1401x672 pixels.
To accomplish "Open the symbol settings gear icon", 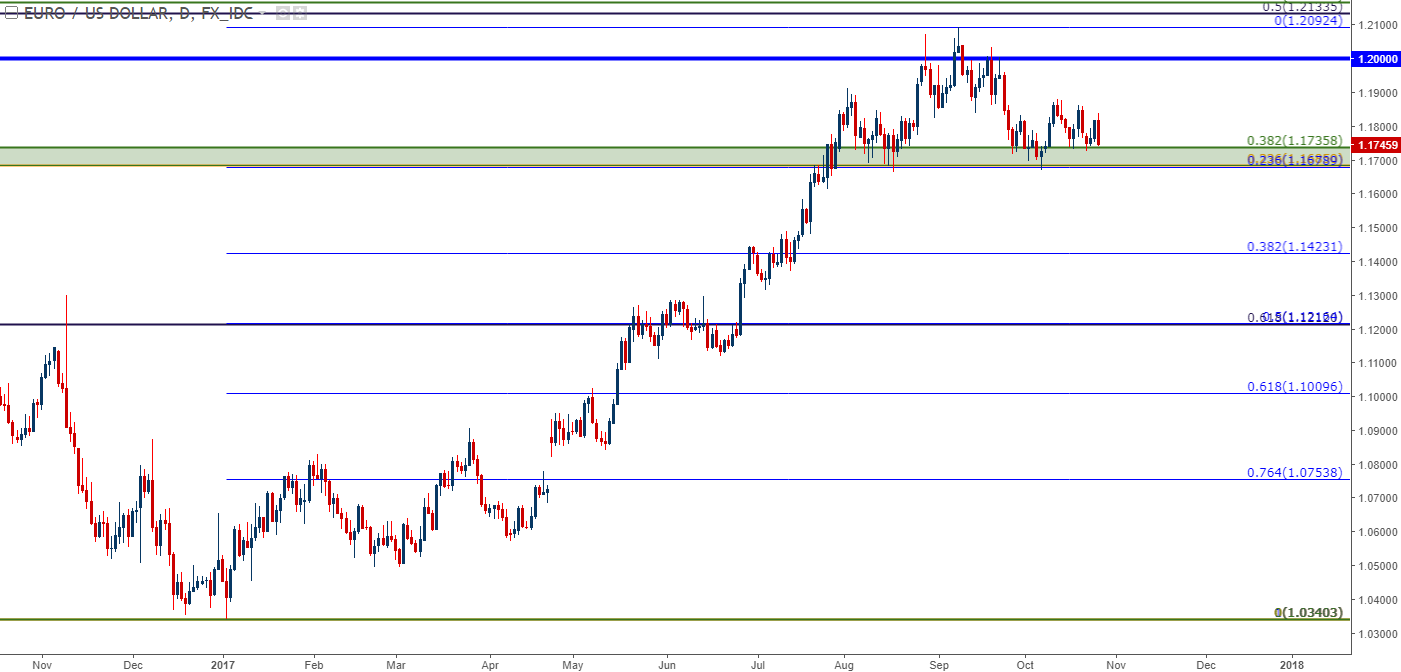I will click(x=299, y=13).
